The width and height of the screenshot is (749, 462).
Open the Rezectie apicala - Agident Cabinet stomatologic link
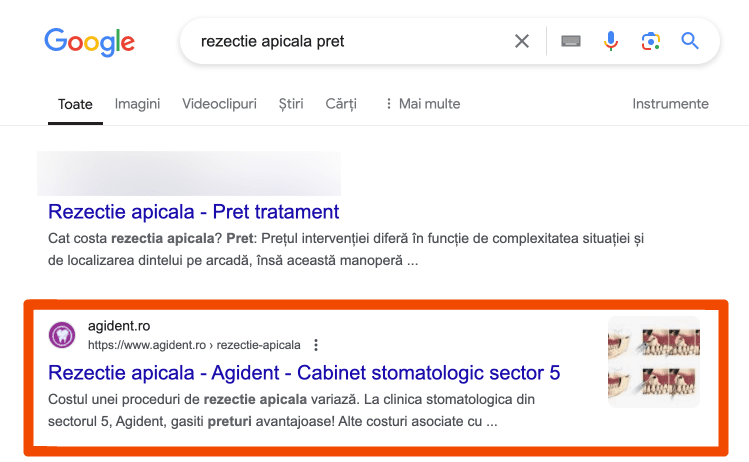tap(304, 373)
